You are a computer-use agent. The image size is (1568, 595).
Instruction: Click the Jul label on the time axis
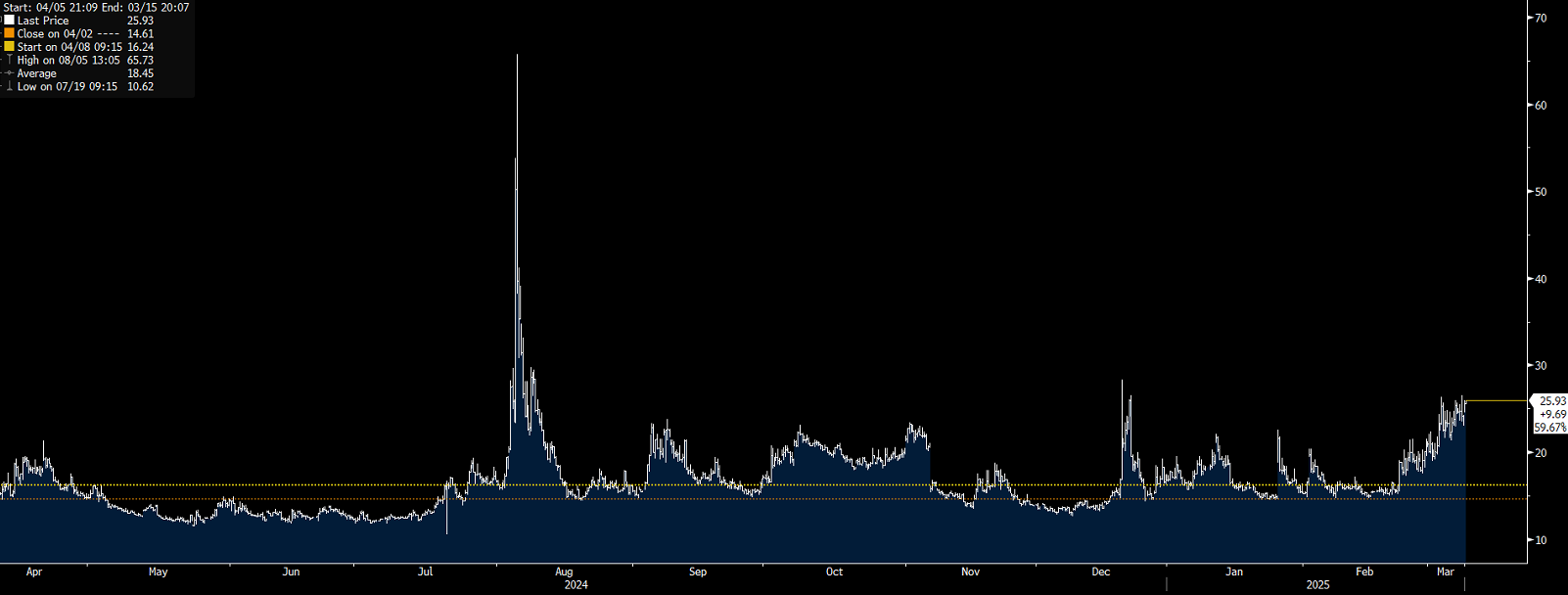click(425, 572)
